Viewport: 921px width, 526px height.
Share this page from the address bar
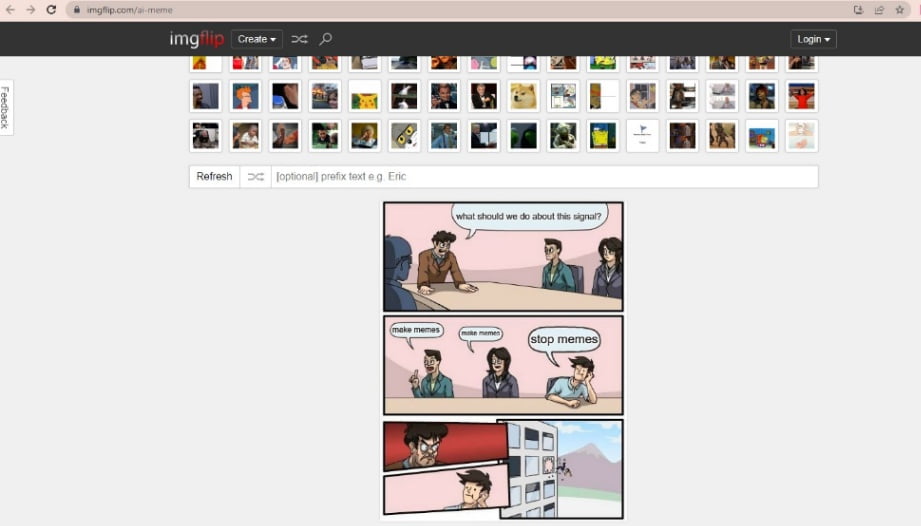point(879,10)
